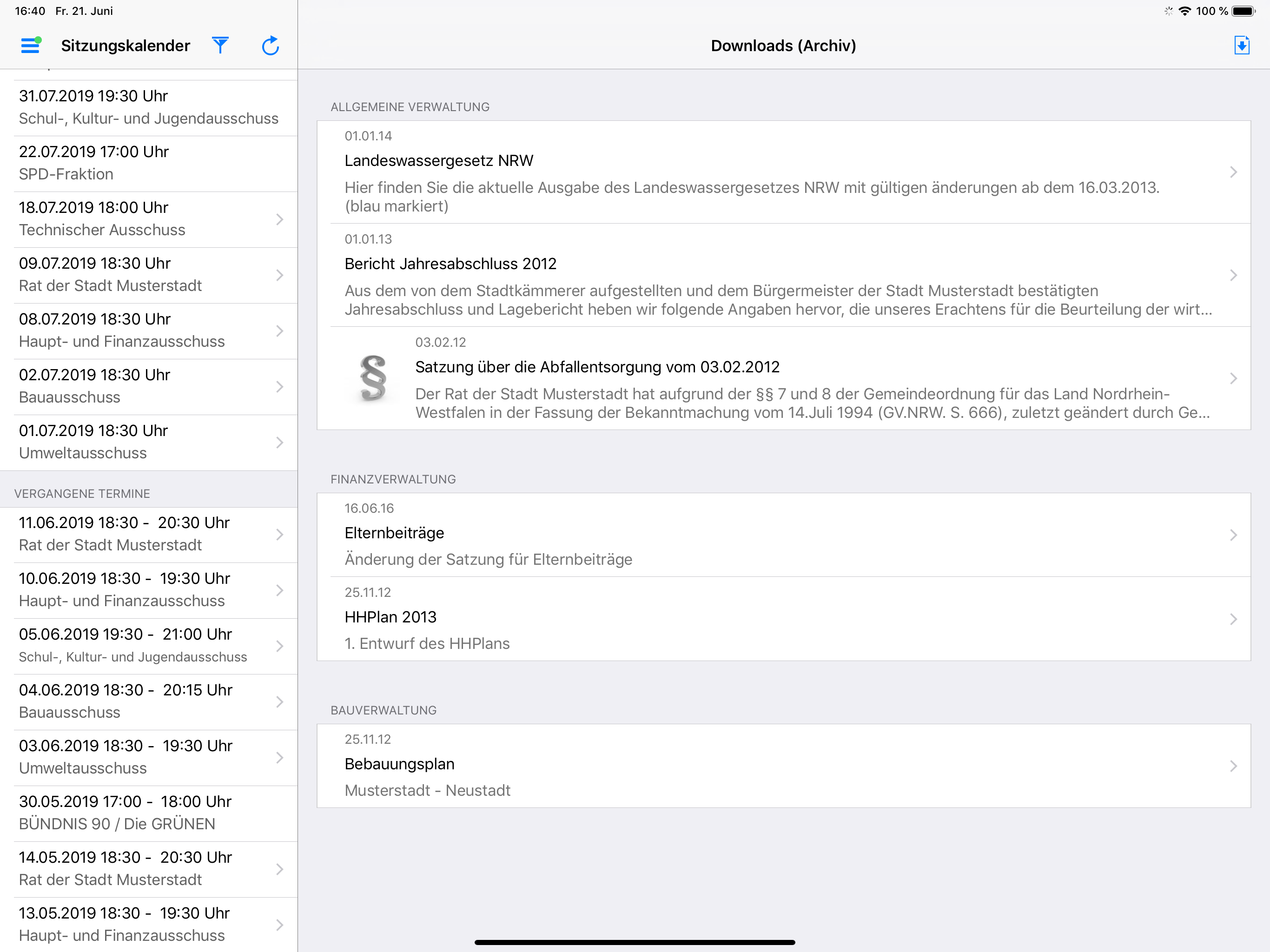Tap the battery indicator icon
This screenshot has width=1270, height=952.
click(1244, 11)
